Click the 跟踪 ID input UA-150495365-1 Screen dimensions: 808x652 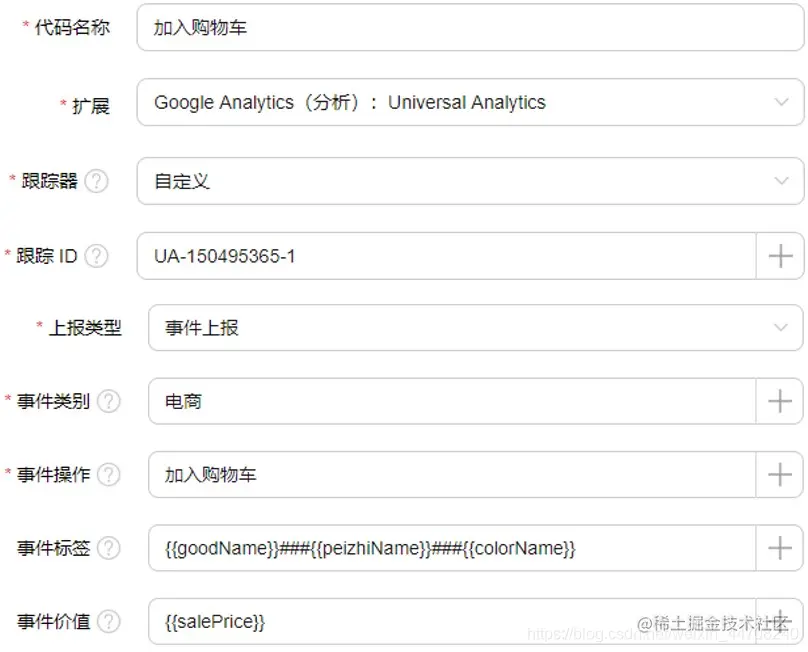point(447,256)
